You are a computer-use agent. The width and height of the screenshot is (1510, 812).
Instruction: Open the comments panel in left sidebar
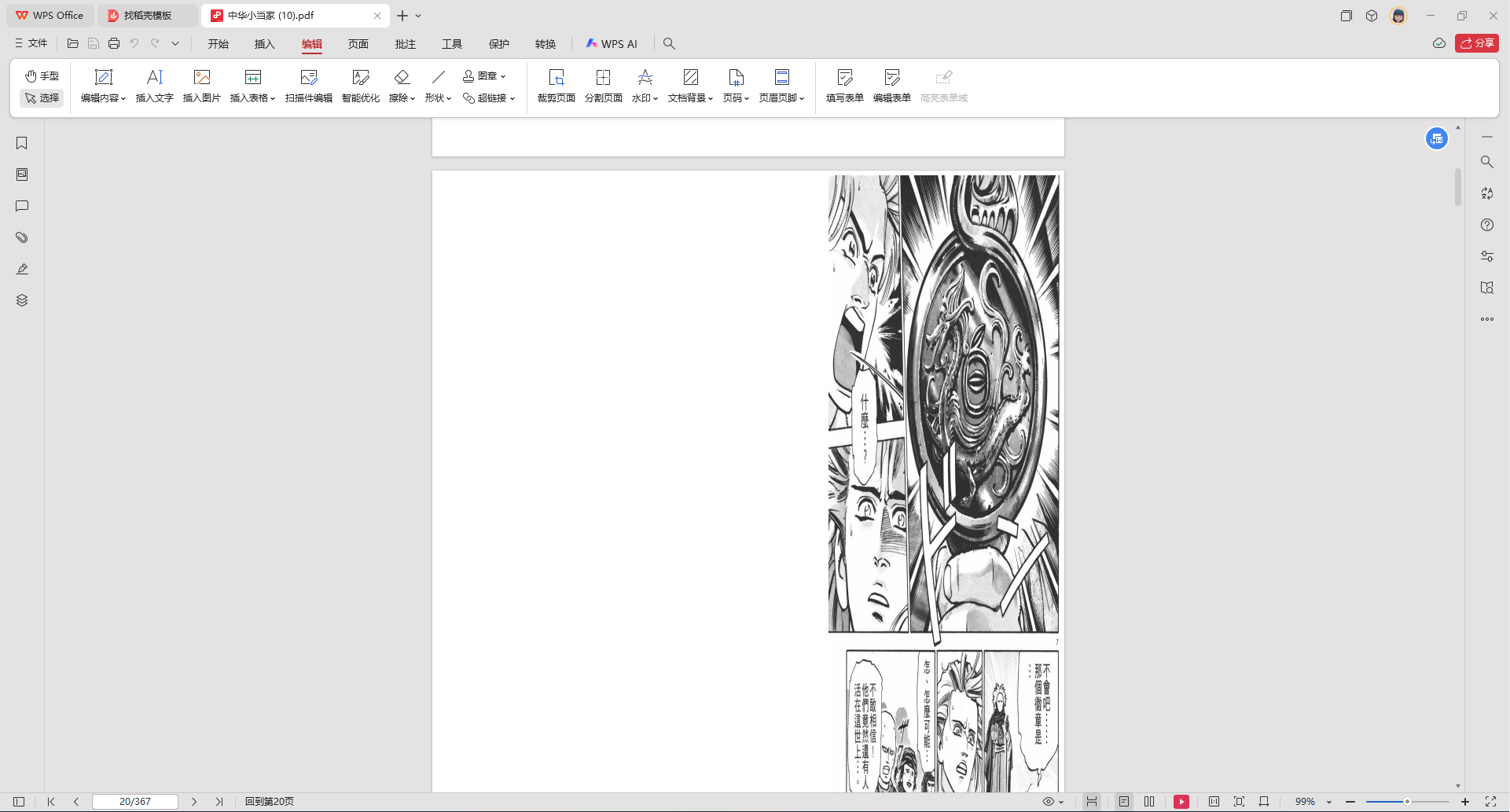coord(22,206)
